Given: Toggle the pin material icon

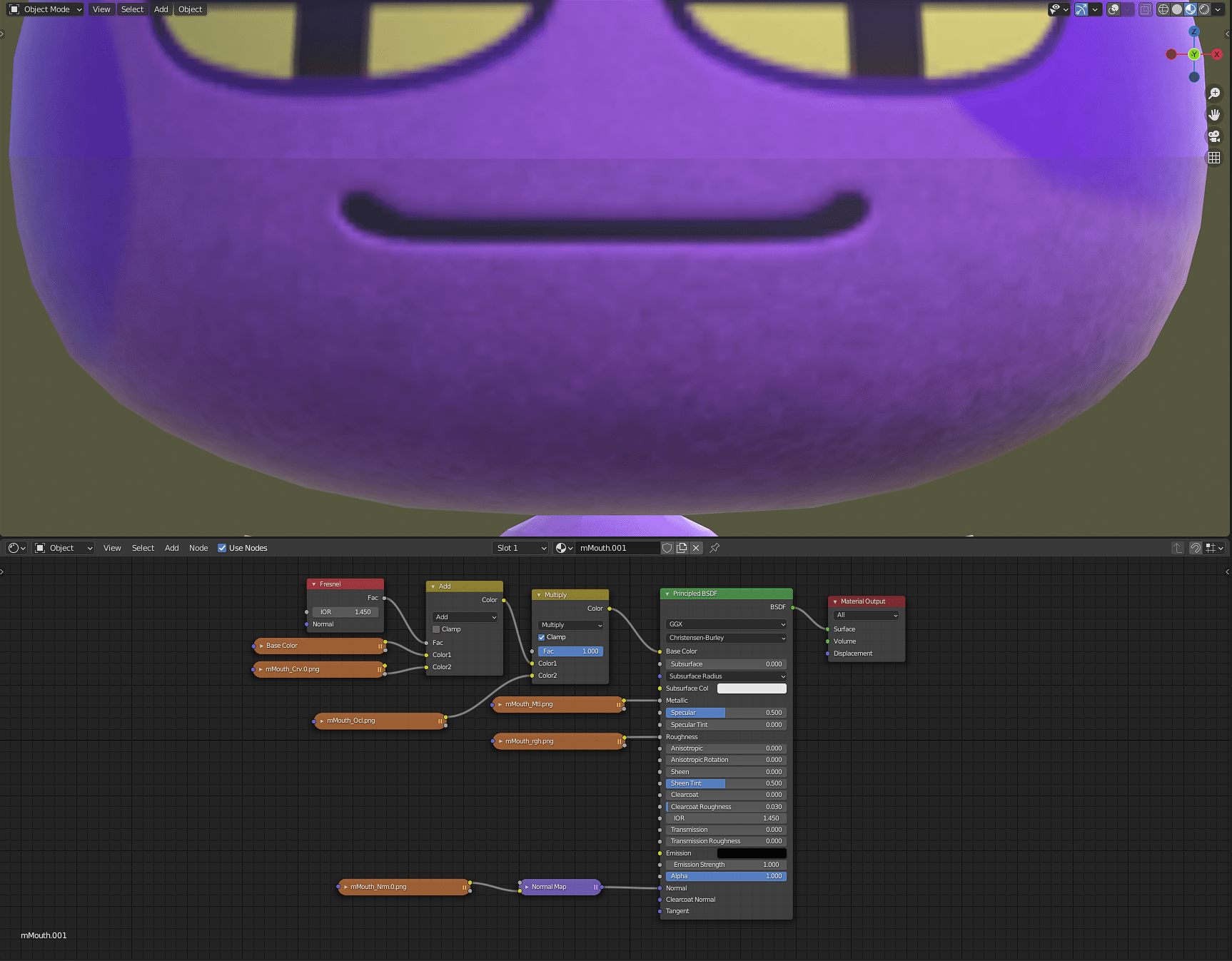Looking at the screenshot, I should pos(715,548).
